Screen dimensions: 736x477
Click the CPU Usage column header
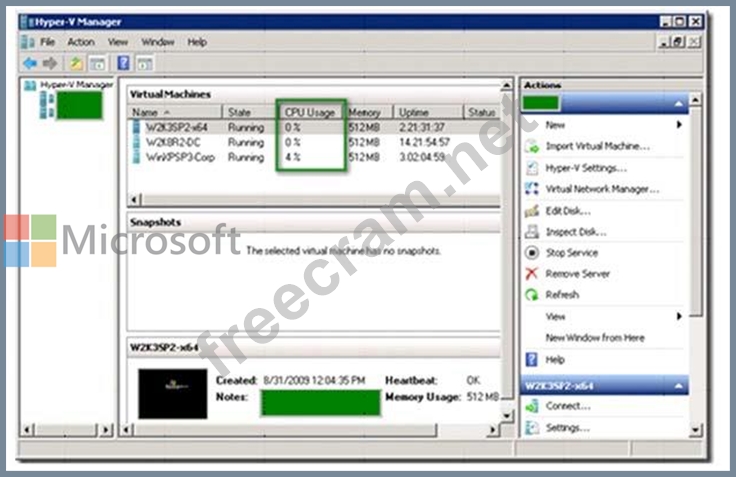pos(310,112)
